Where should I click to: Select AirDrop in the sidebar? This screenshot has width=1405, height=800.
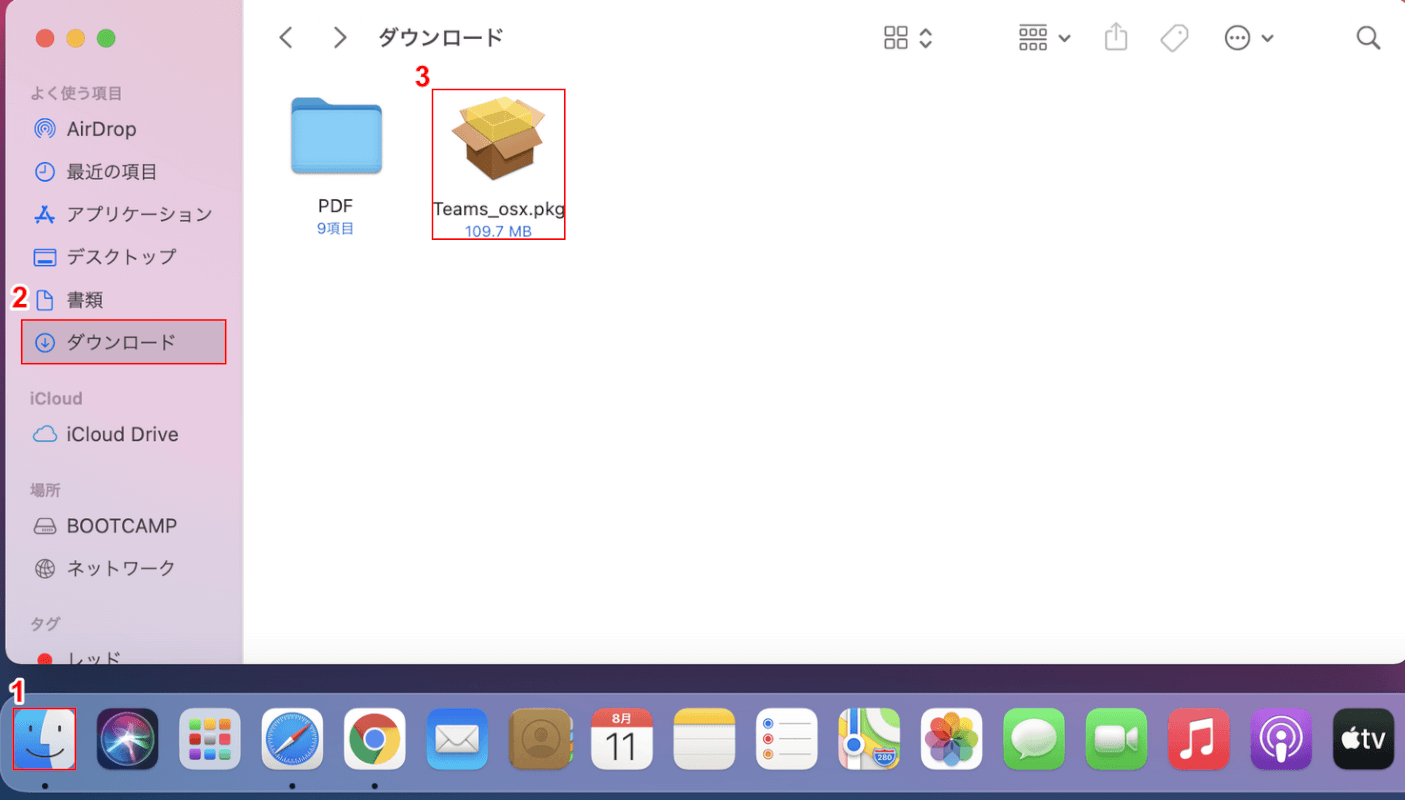124,129
